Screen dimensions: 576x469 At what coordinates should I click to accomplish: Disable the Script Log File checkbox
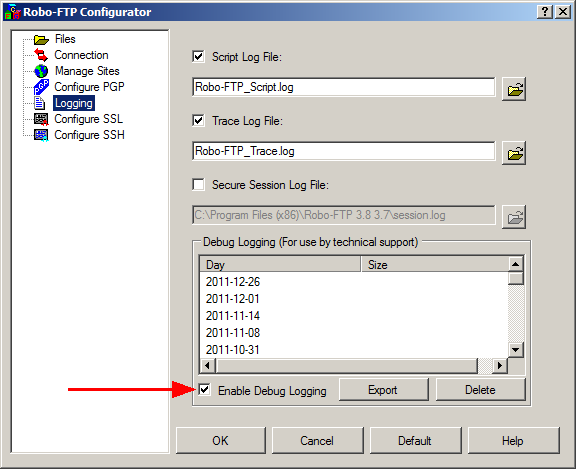pyautogui.click(x=198, y=57)
